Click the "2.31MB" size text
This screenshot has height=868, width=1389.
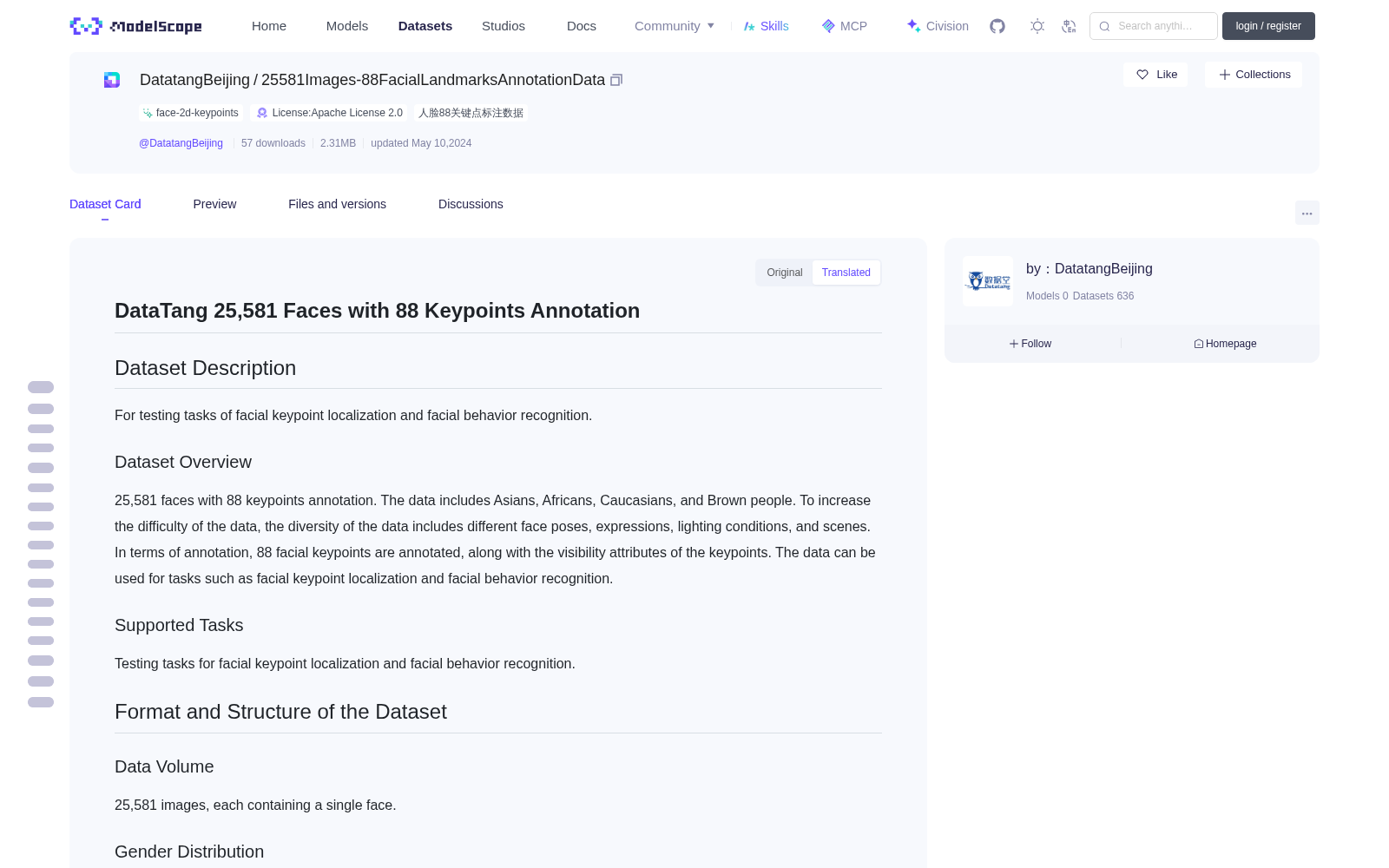tap(338, 143)
